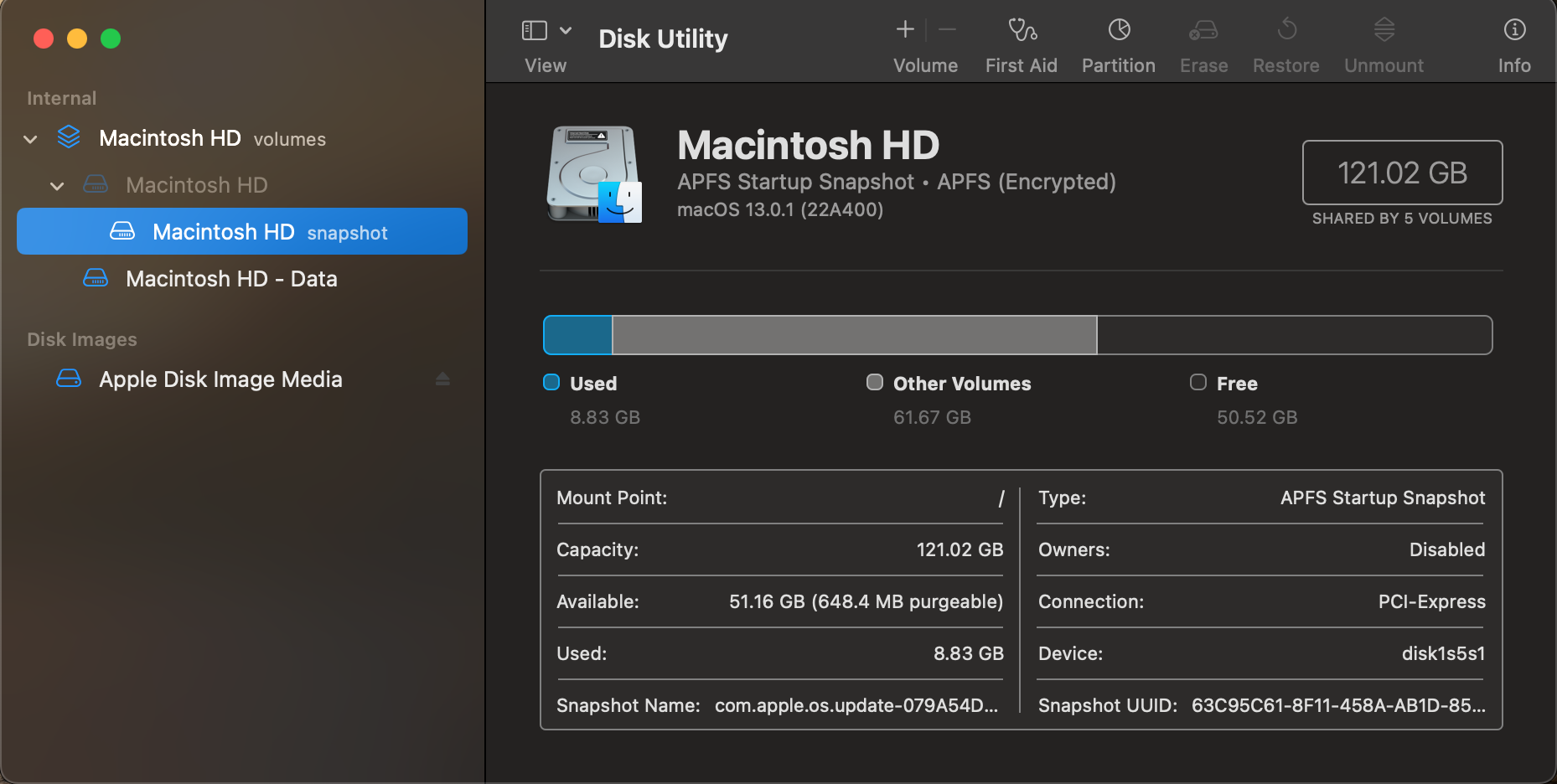
Task: Click the Erase toolbar label
Action: [1203, 65]
